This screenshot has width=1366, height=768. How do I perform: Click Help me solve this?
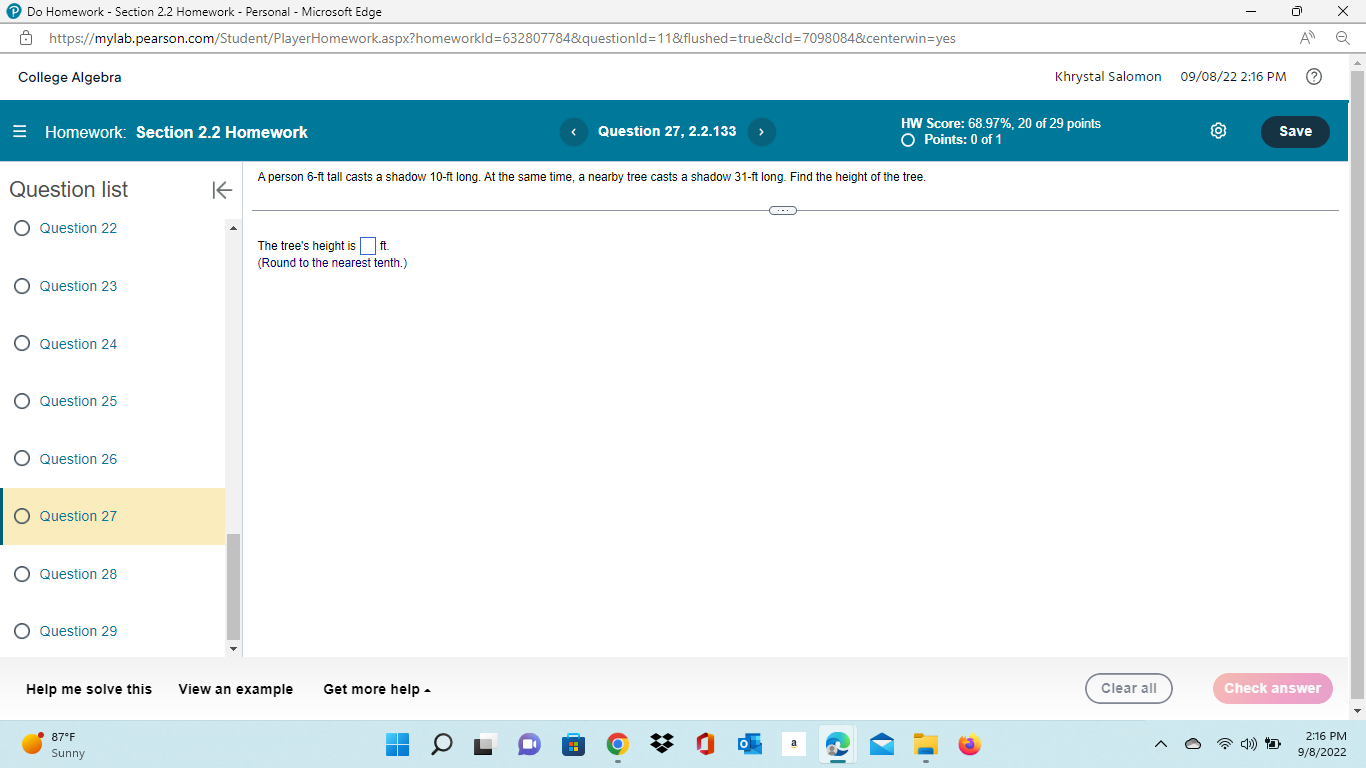tap(89, 689)
